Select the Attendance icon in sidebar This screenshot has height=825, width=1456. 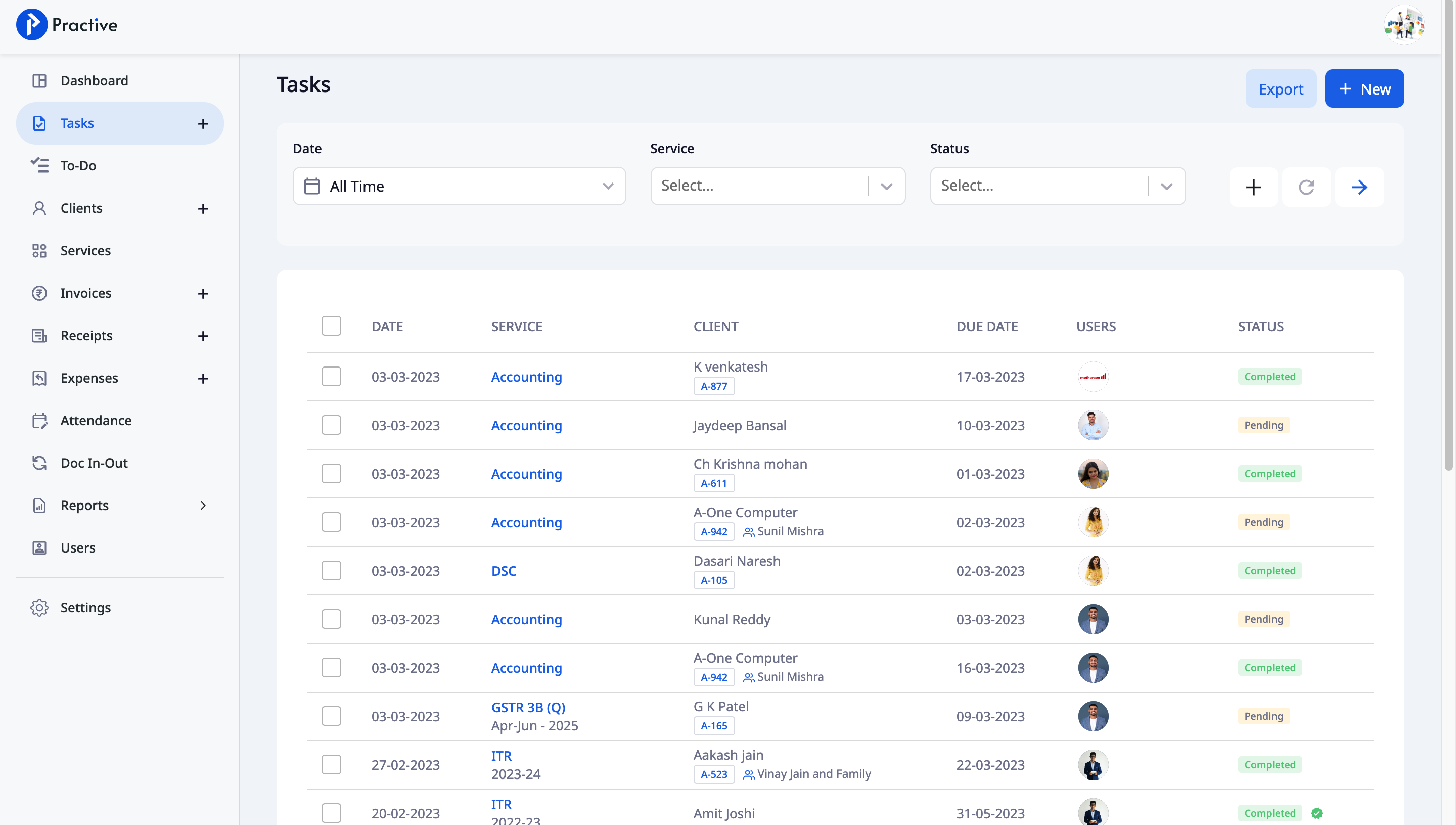pos(39,421)
